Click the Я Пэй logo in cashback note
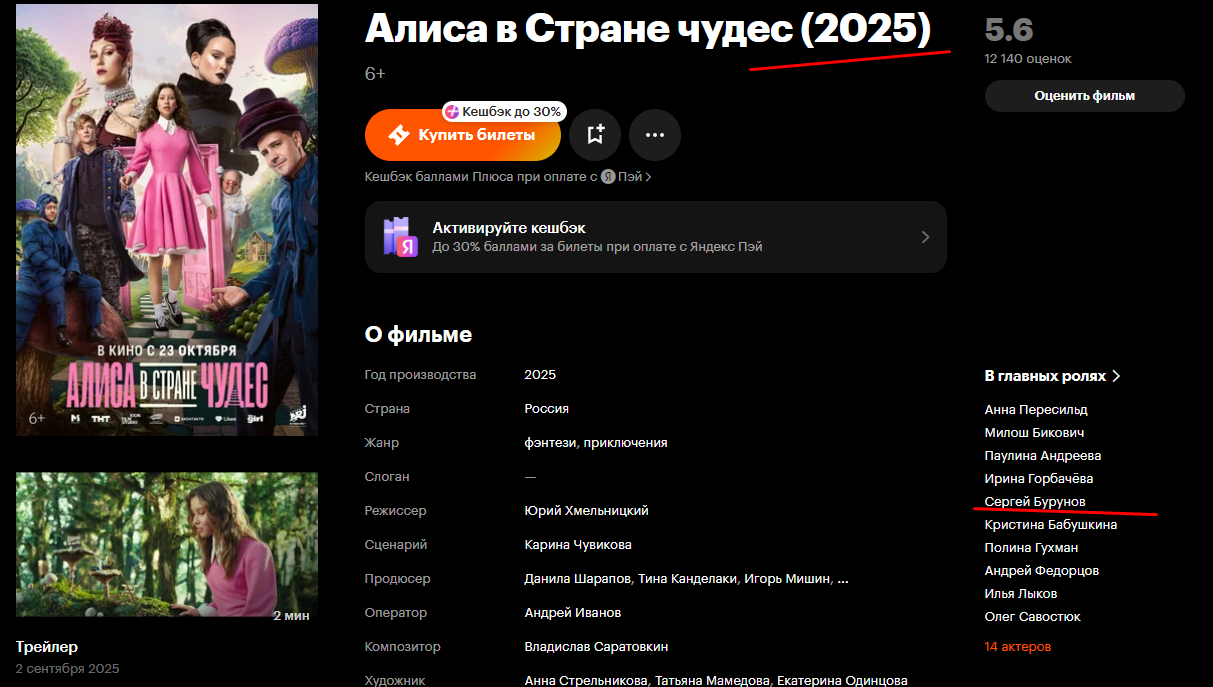The image size is (1213, 687). [x=607, y=177]
